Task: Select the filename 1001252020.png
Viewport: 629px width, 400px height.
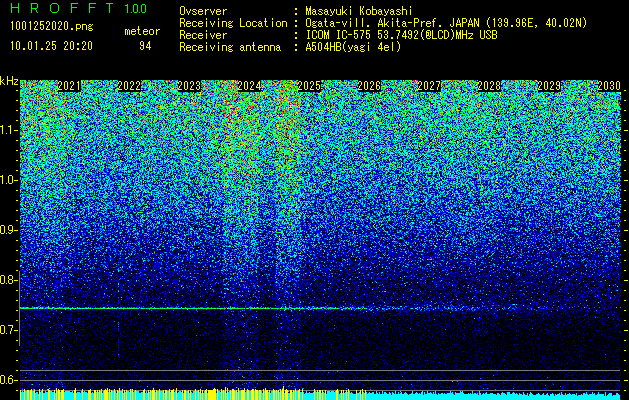Action: point(52,27)
